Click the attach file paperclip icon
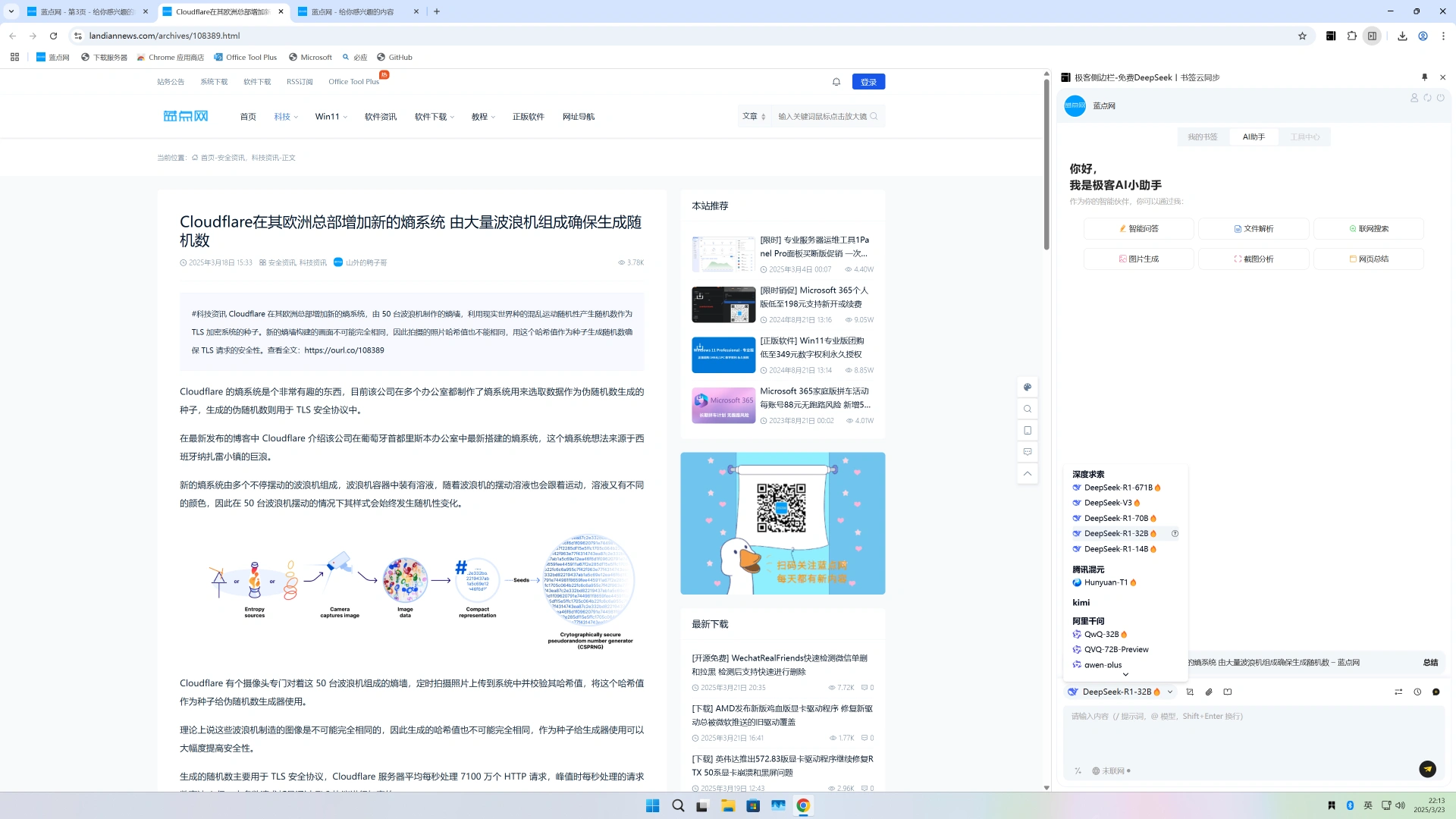The width and height of the screenshot is (1456, 819). coord(1209,692)
